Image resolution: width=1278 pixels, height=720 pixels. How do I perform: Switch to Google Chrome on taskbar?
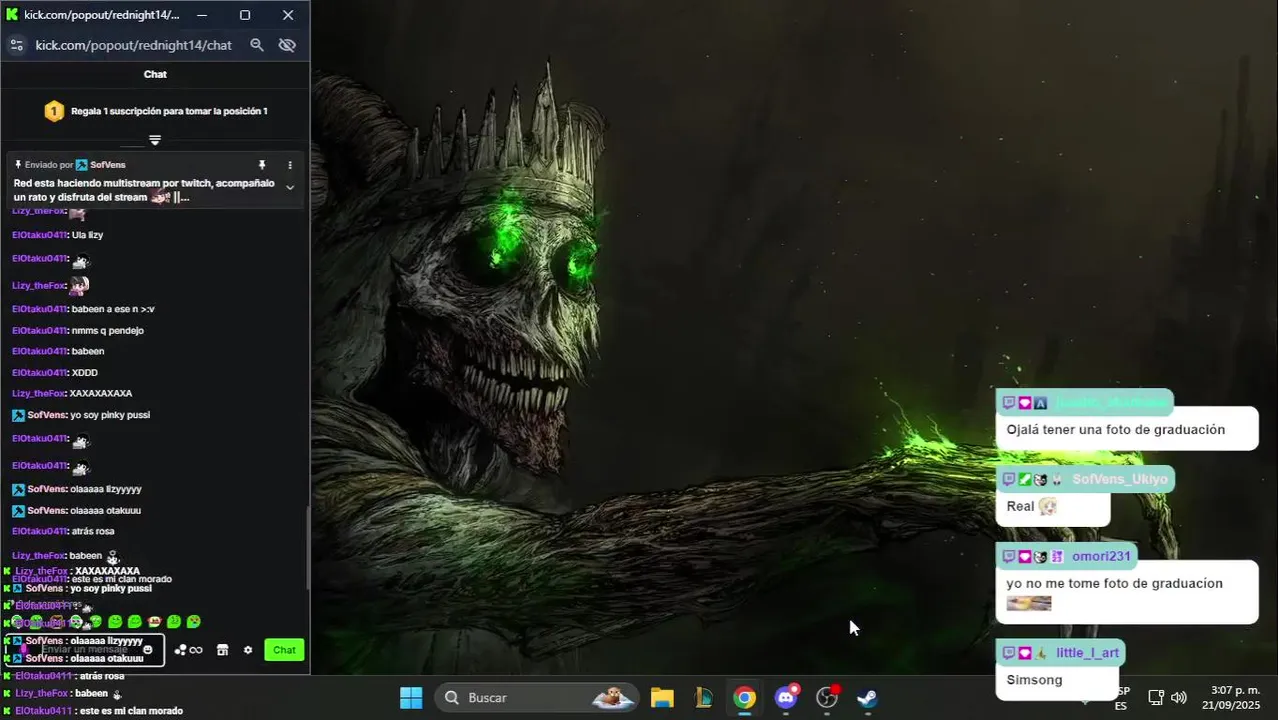744,698
